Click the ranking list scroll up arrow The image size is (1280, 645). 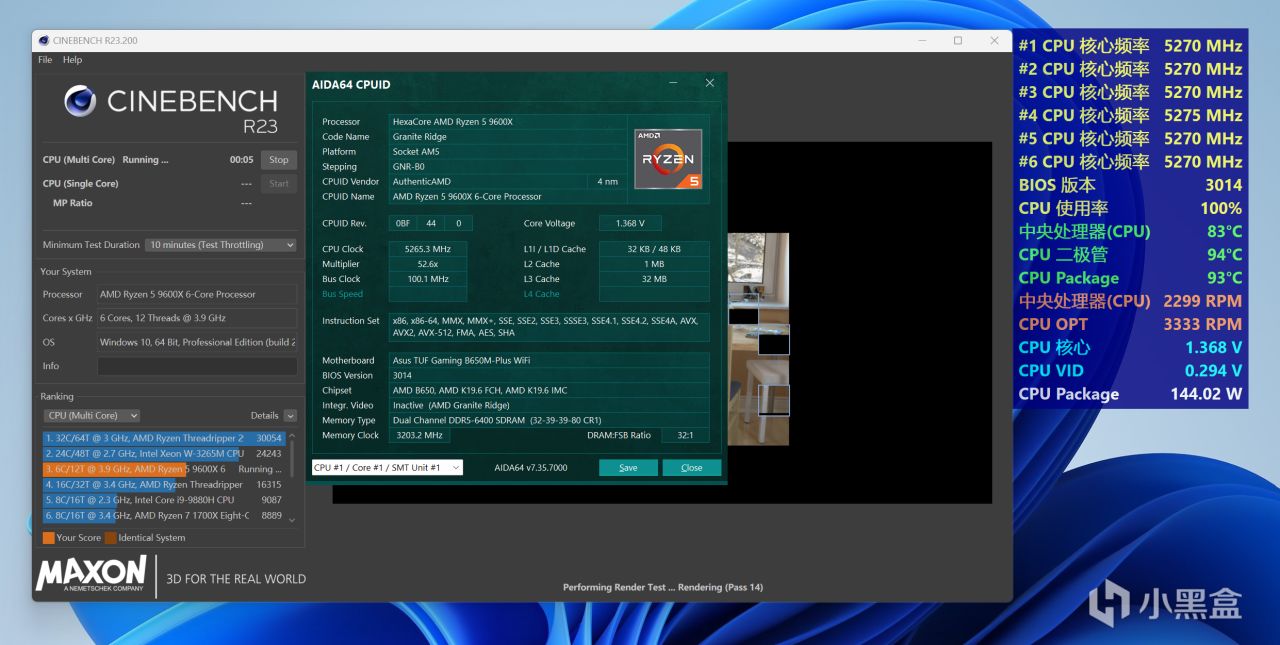292,435
